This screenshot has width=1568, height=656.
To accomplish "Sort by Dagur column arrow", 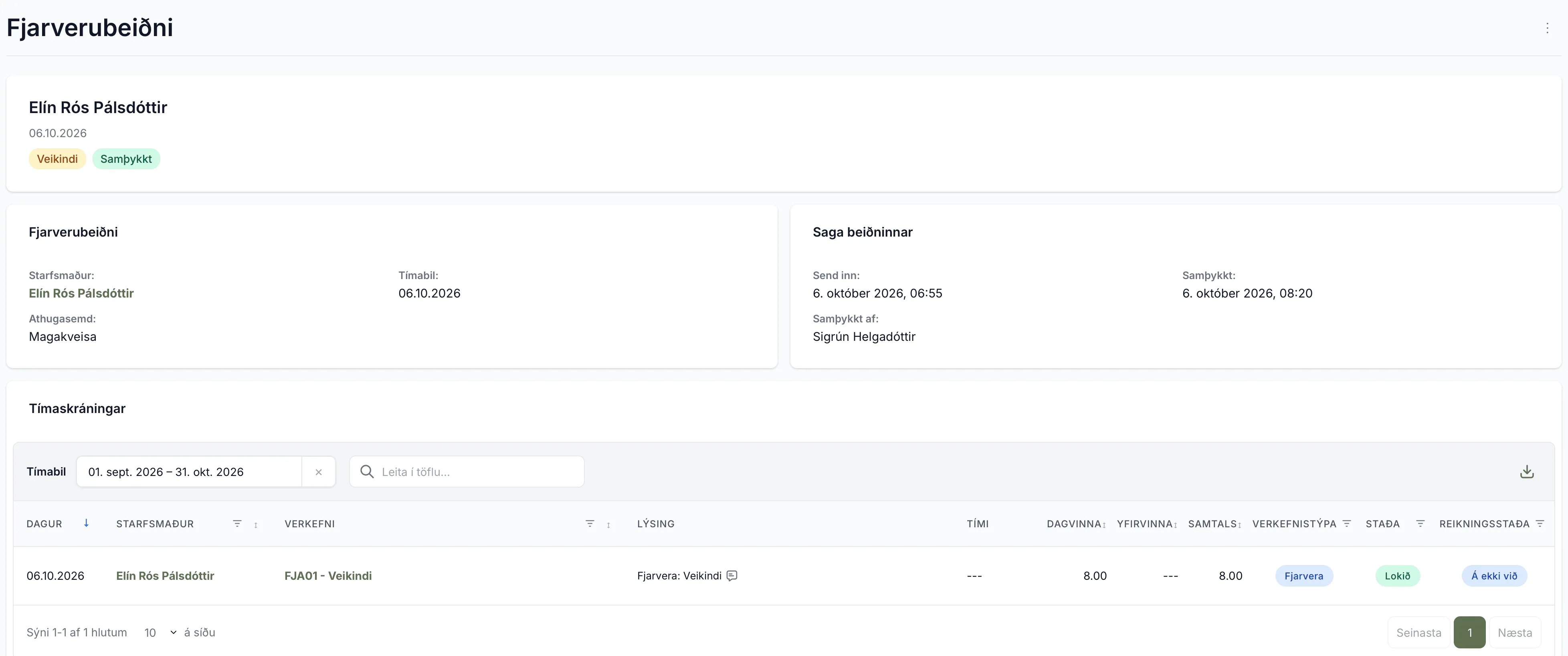I will point(87,522).
